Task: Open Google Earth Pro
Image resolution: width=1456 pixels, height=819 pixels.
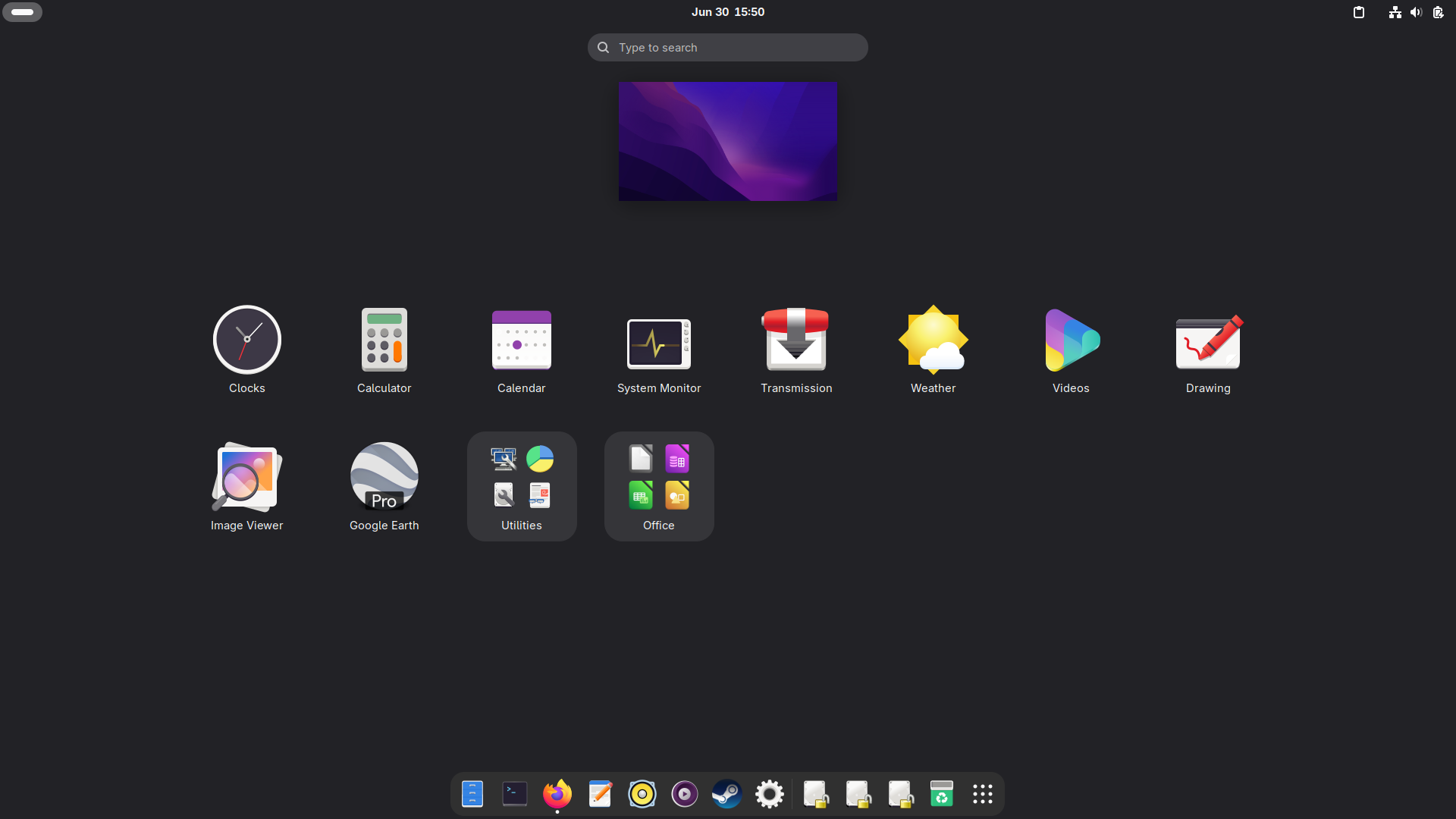Action: point(384,487)
